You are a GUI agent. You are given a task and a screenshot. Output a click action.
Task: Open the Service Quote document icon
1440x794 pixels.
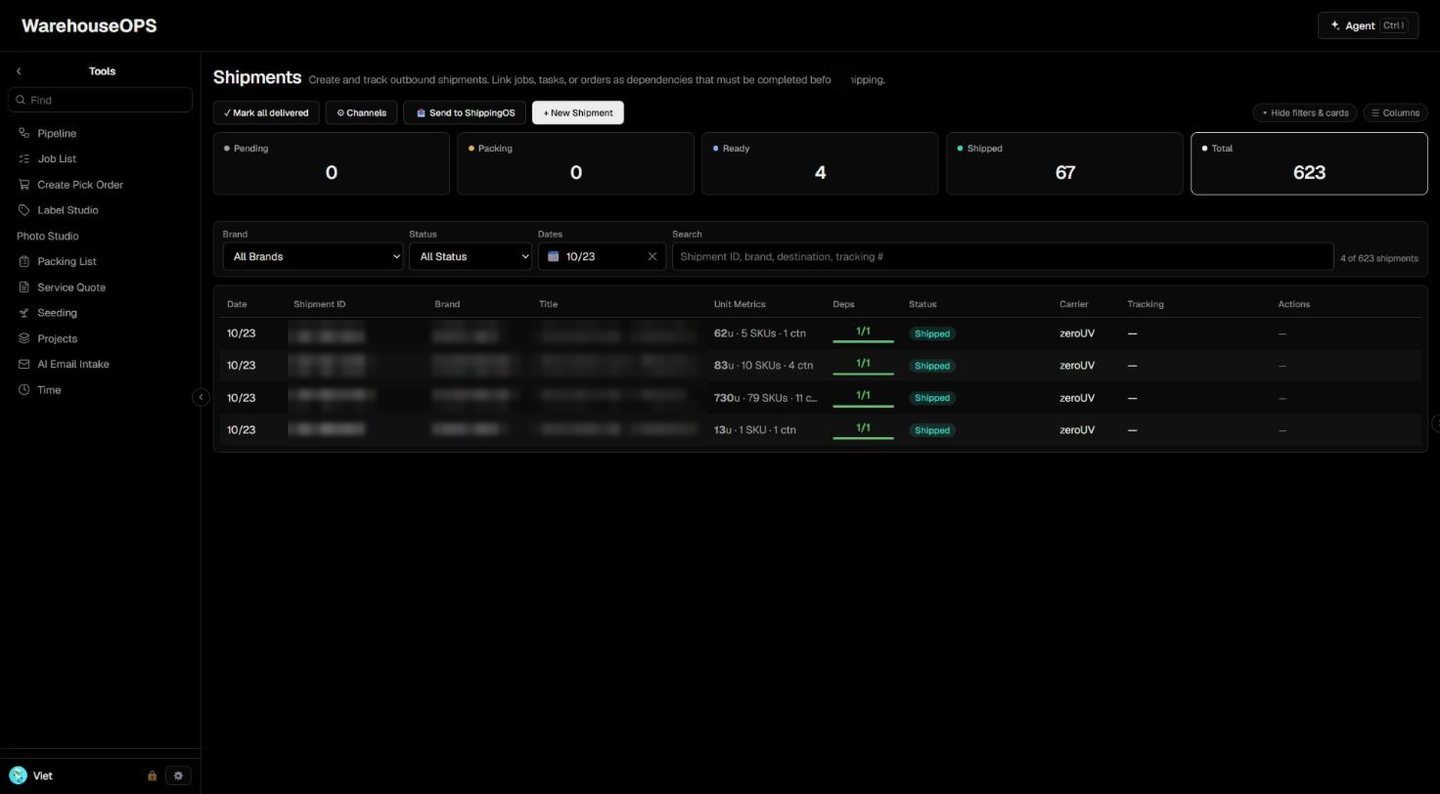coord(24,287)
